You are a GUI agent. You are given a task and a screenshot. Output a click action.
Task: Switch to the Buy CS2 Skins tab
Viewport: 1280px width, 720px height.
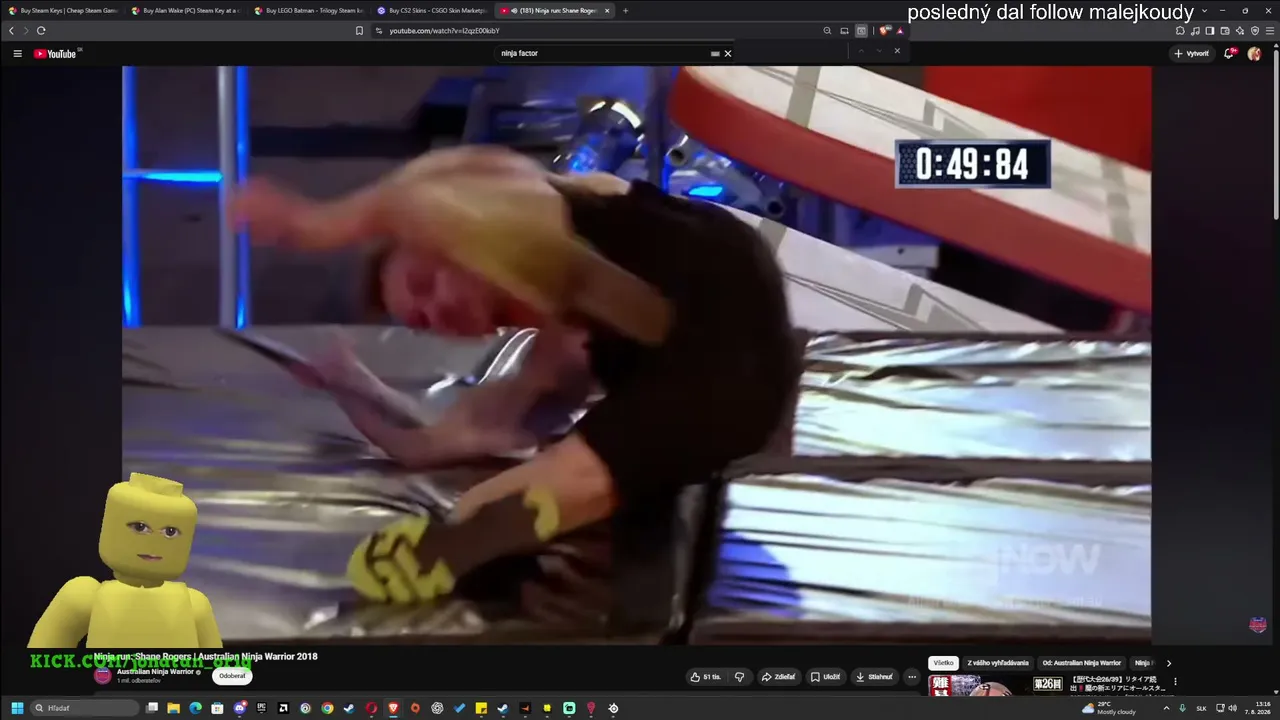432,11
